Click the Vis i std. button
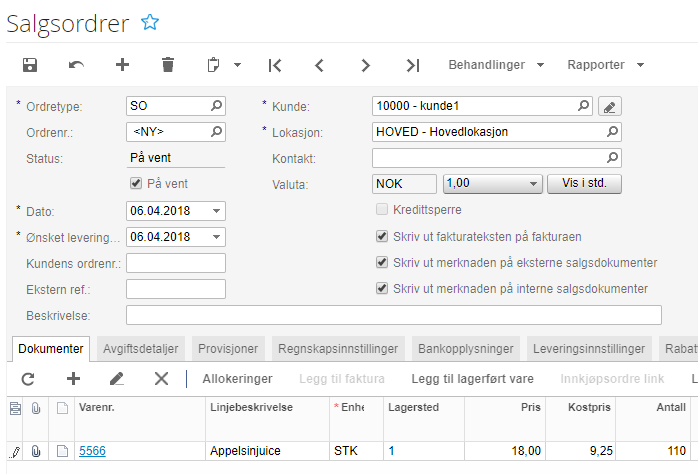This screenshot has height=474, width=698. 584,184
